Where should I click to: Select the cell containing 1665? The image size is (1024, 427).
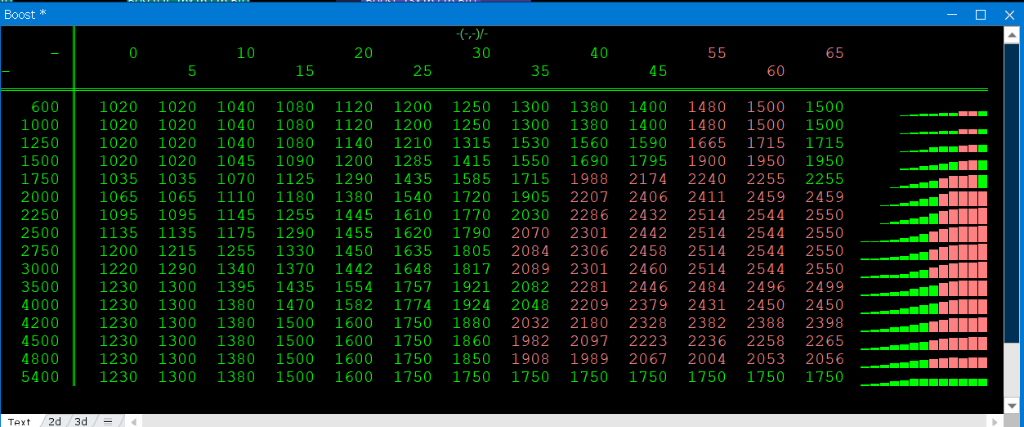point(706,143)
